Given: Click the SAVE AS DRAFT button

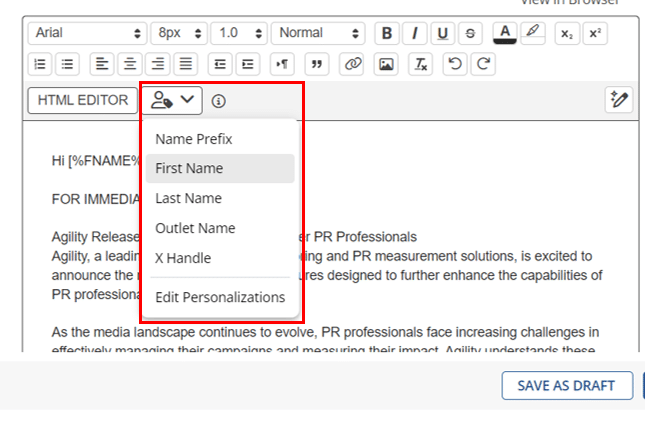Looking at the screenshot, I should [567, 386].
